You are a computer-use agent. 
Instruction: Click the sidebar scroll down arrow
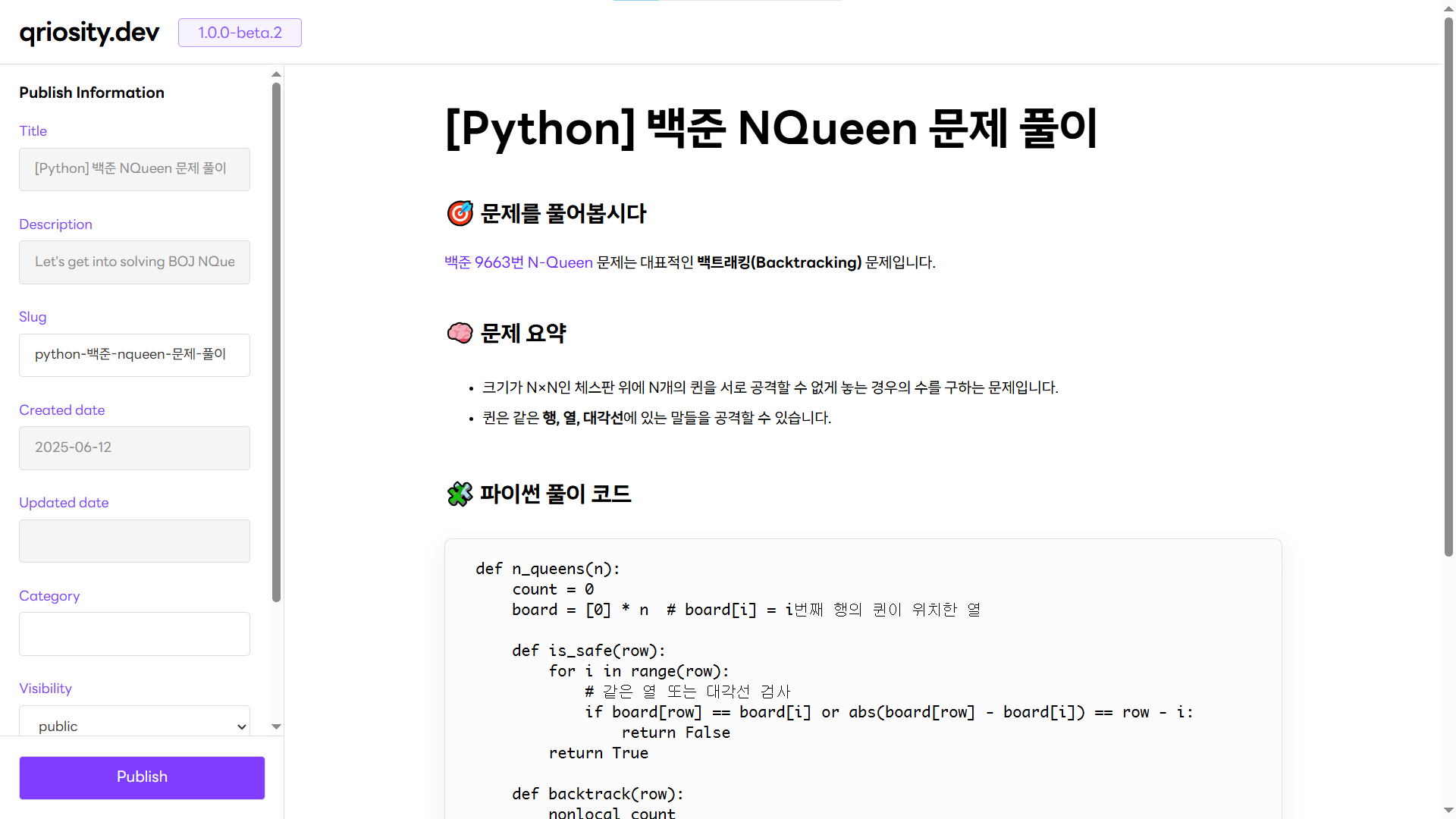click(x=276, y=726)
